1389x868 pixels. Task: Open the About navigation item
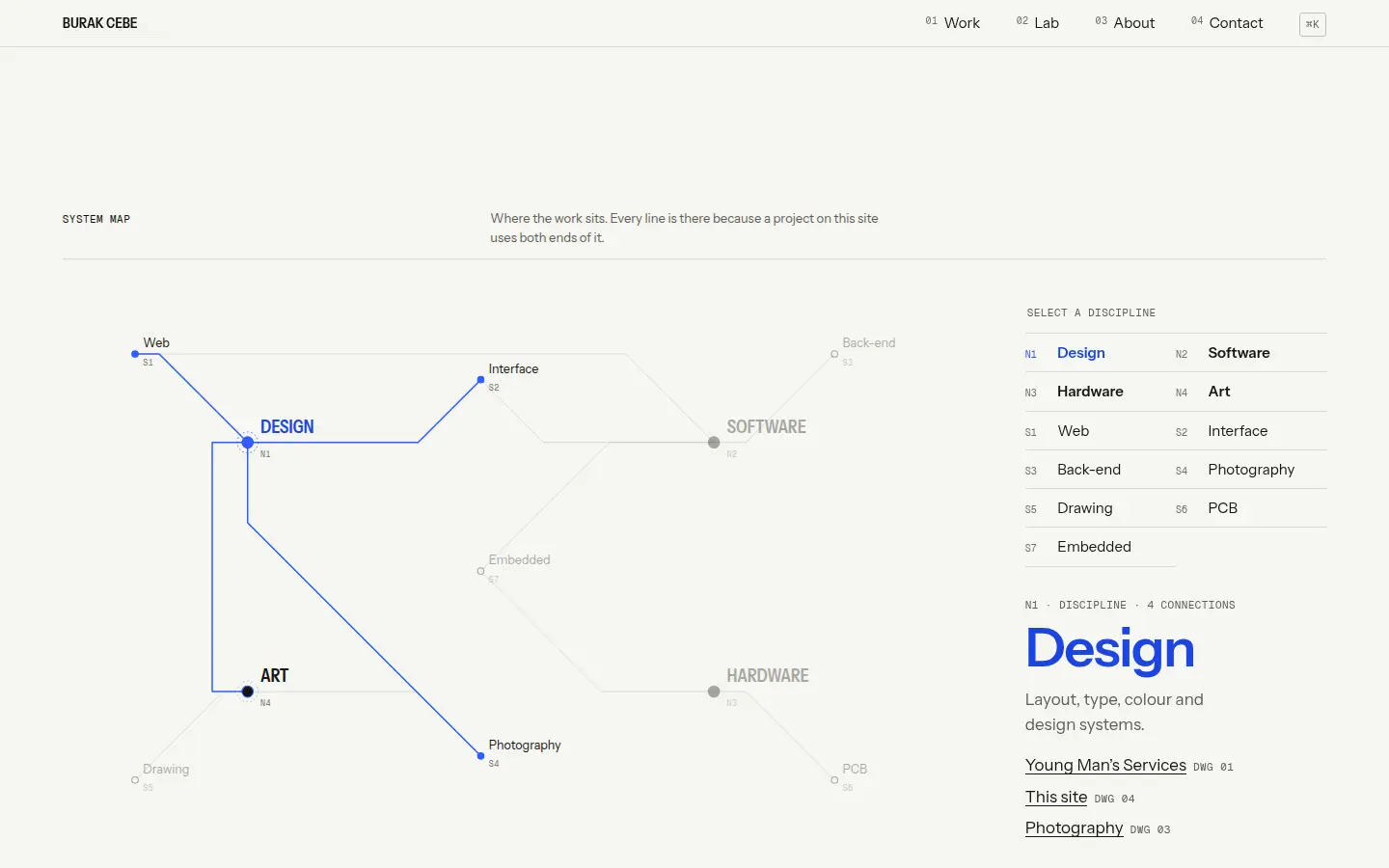[1125, 23]
